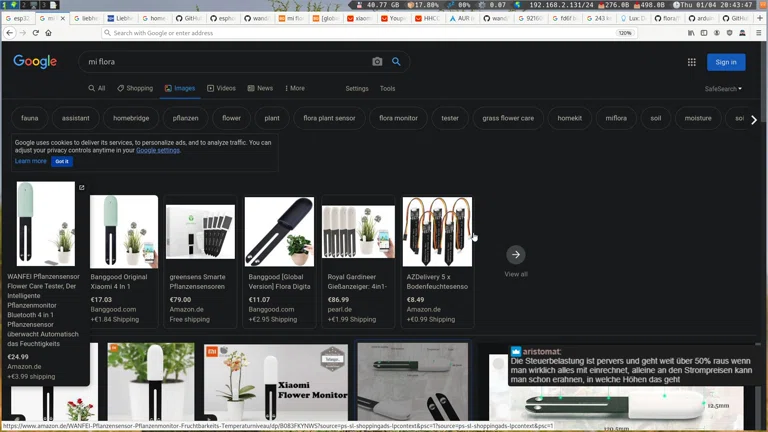The image size is (768, 432).
Task: Select the 'fauna' suggestion chip
Action: (29, 118)
